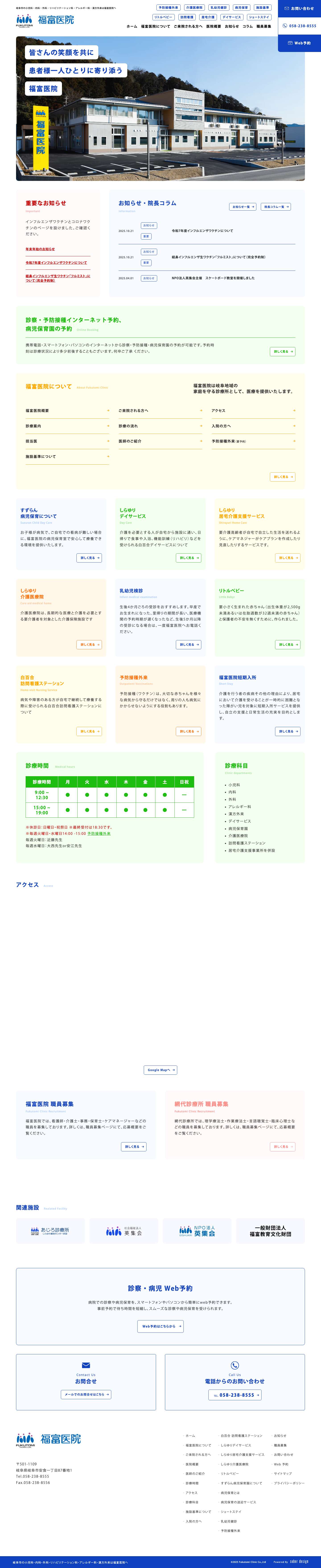Open 詳しく見る in the online booking section
Screen dimensions: 321x1568
(x=283, y=351)
